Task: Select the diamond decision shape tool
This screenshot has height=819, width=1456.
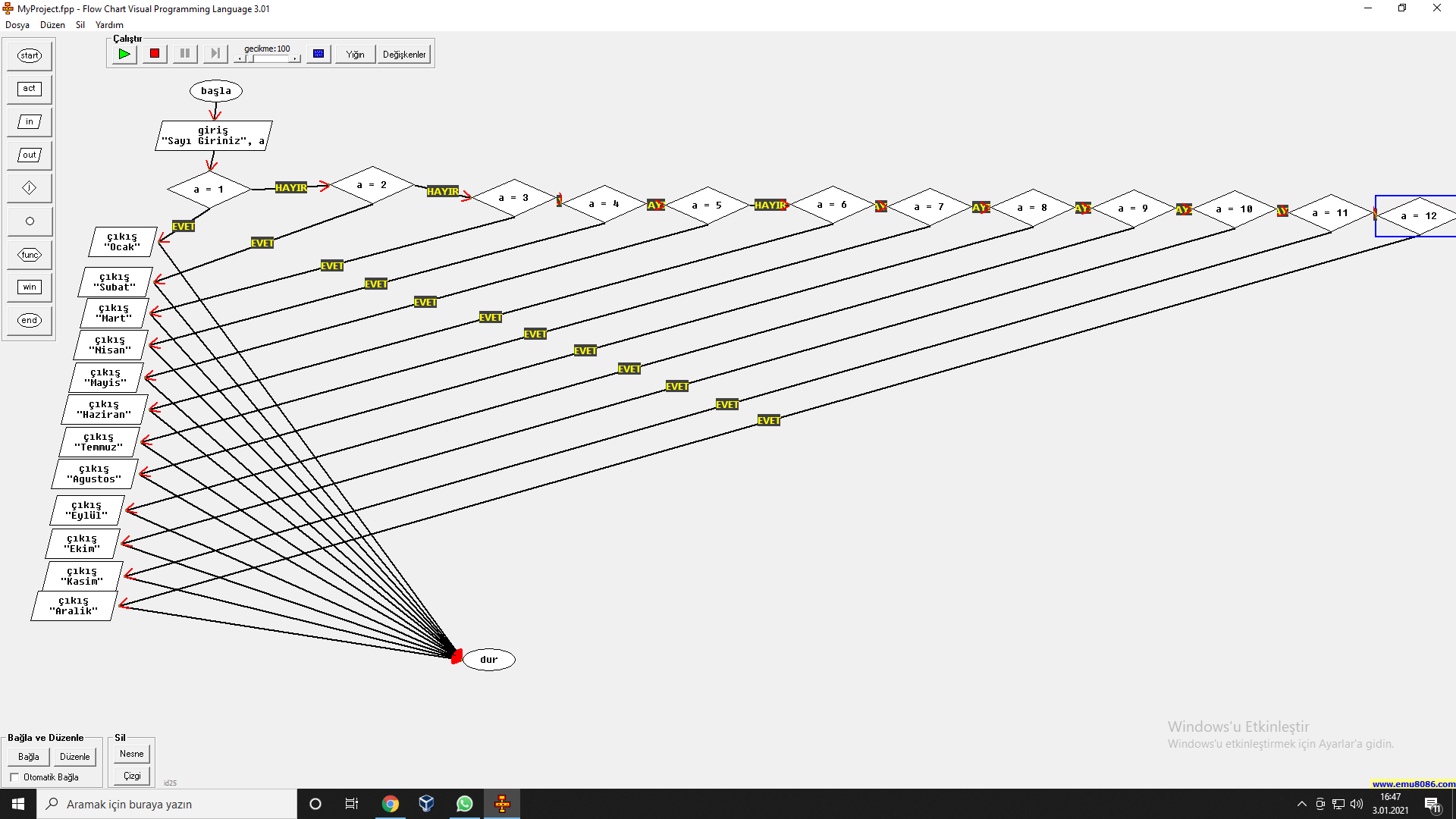Action: point(30,188)
